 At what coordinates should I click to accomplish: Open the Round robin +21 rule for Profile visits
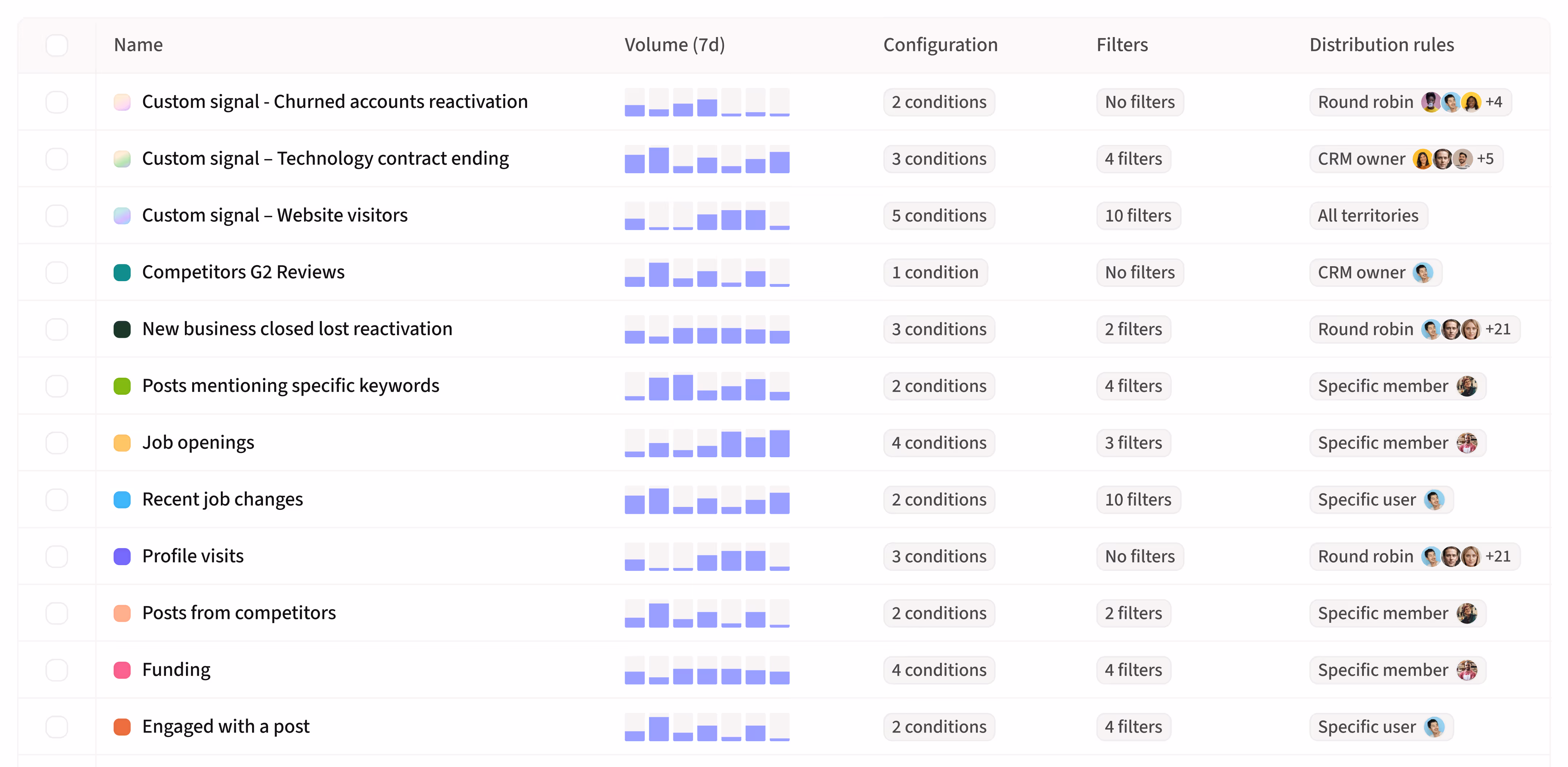[x=1415, y=556]
